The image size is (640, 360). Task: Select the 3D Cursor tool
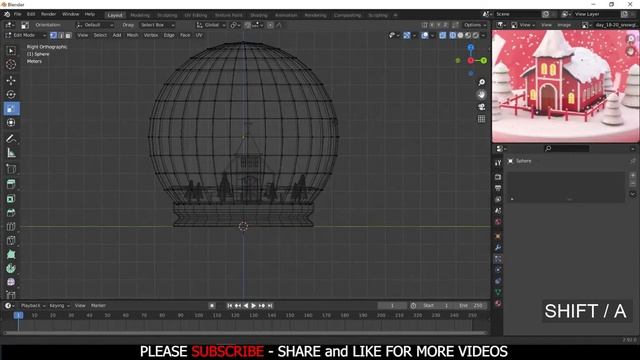point(11,64)
